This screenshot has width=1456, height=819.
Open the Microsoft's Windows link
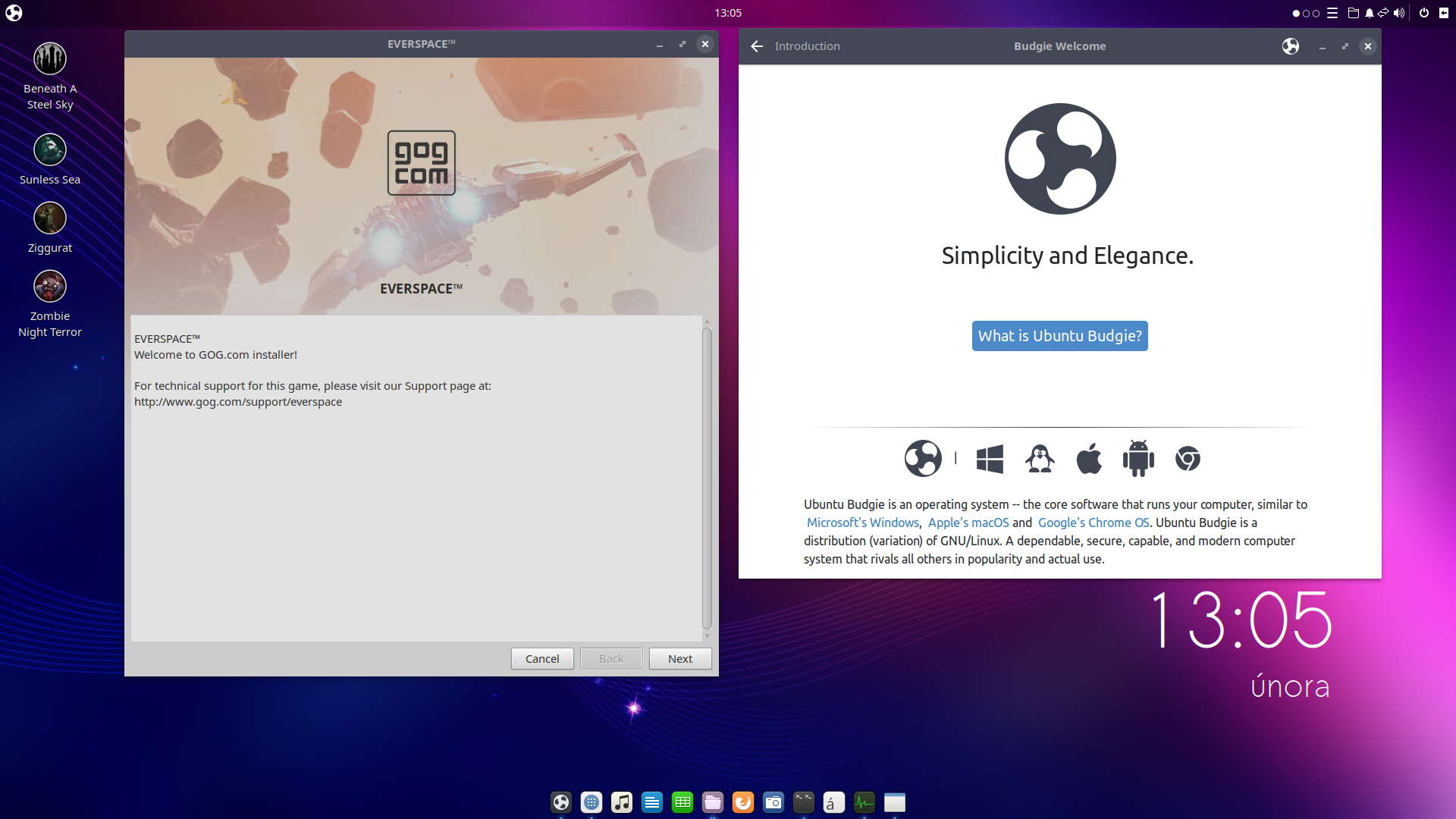pos(862,522)
